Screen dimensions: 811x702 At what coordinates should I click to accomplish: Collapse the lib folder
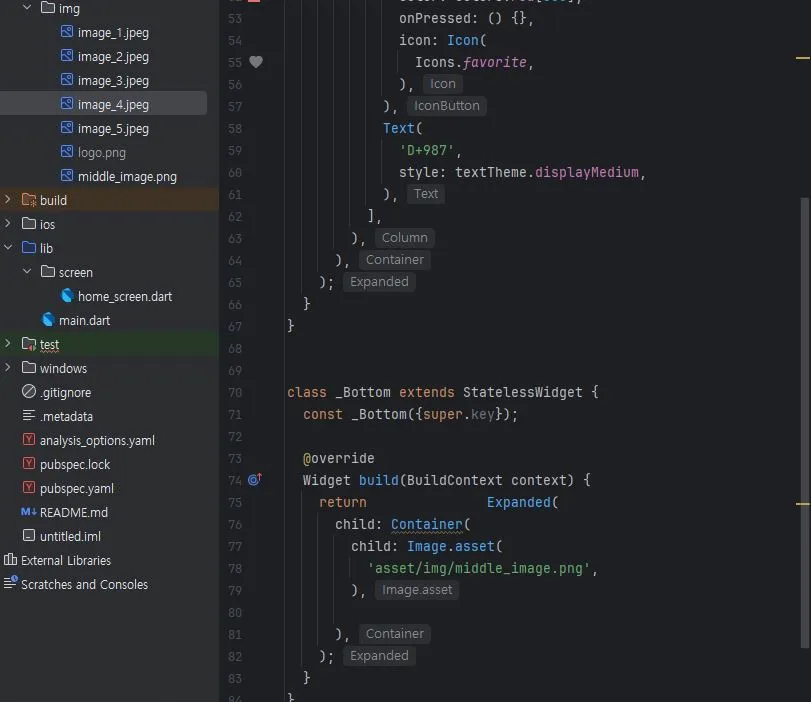(9, 248)
